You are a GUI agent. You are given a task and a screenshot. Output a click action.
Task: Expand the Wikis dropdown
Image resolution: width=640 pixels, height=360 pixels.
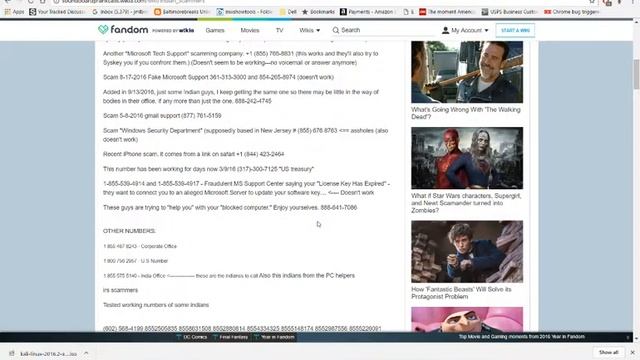(x=309, y=30)
